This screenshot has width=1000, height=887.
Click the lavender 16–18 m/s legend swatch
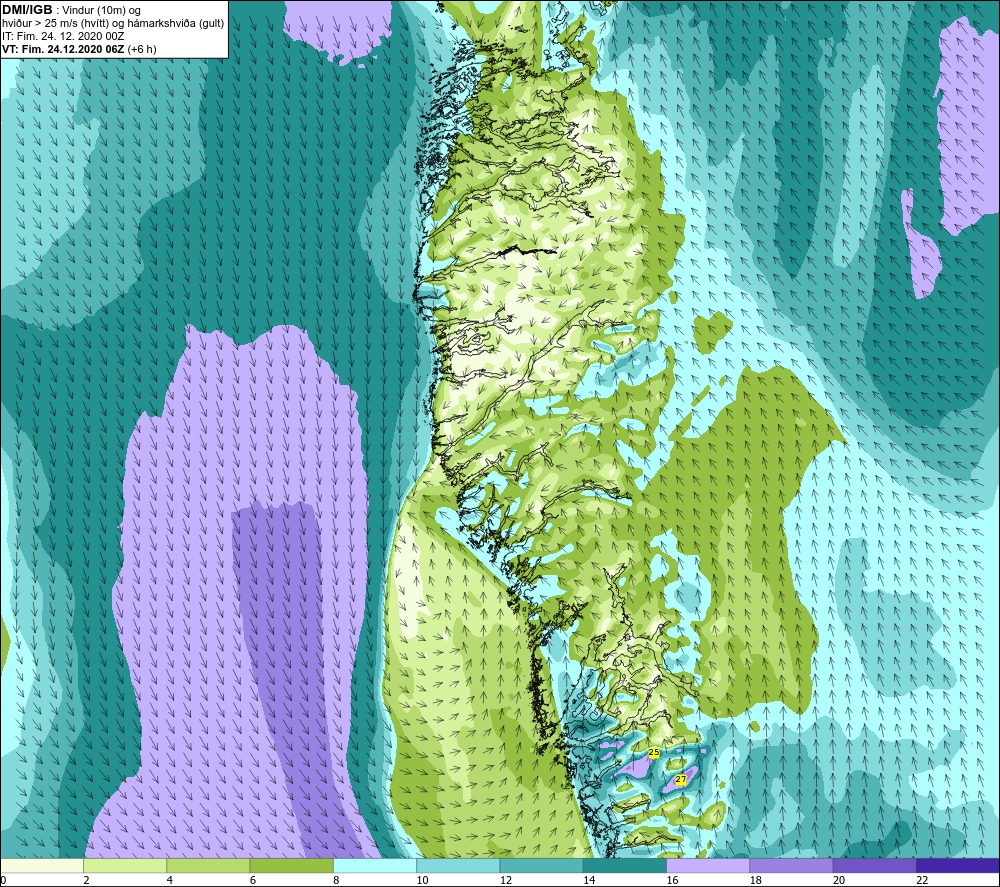[708, 865]
